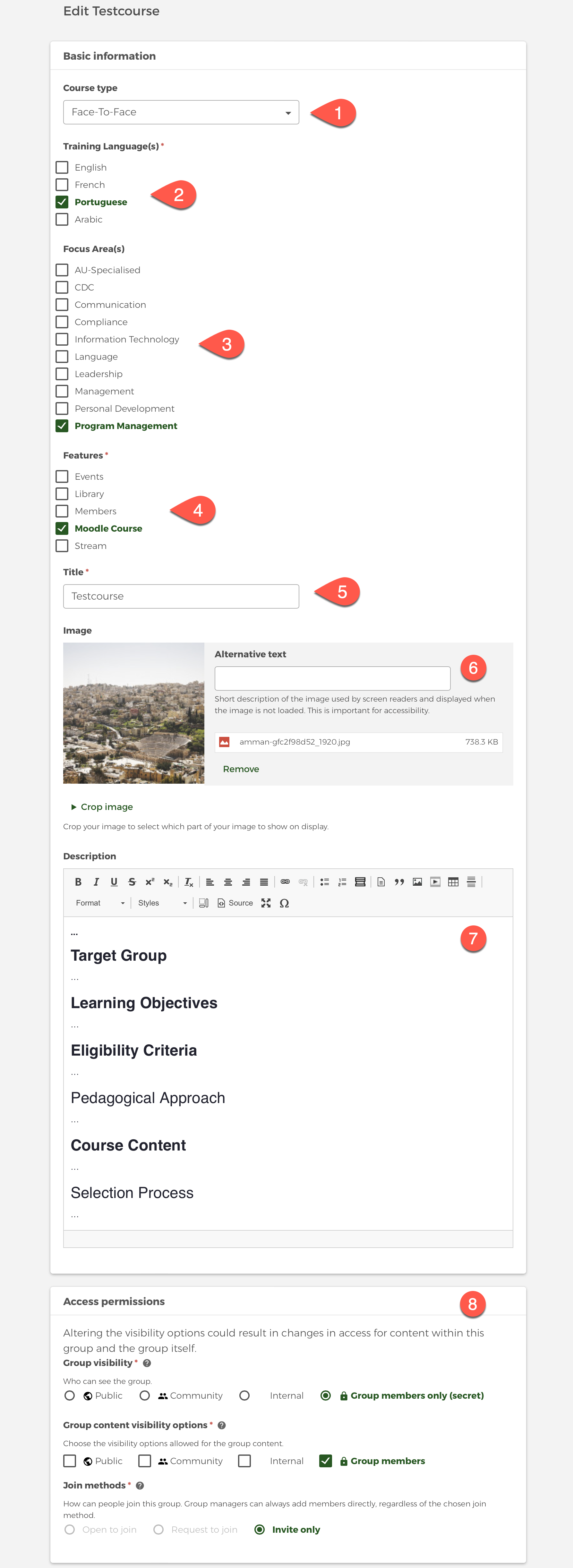Apply subscript formatting

(x=168, y=882)
